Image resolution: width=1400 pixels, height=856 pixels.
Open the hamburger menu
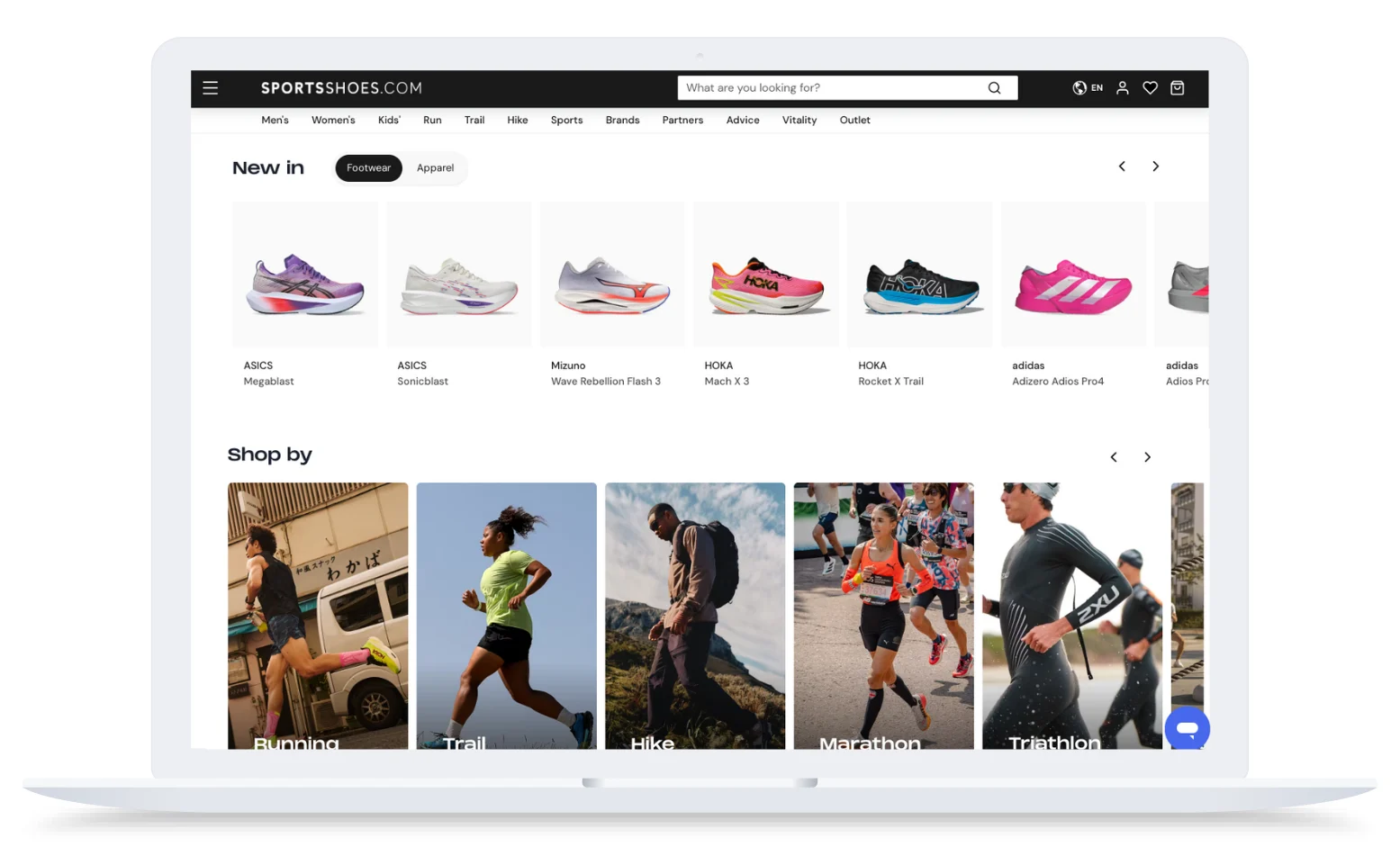[x=210, y=88]
